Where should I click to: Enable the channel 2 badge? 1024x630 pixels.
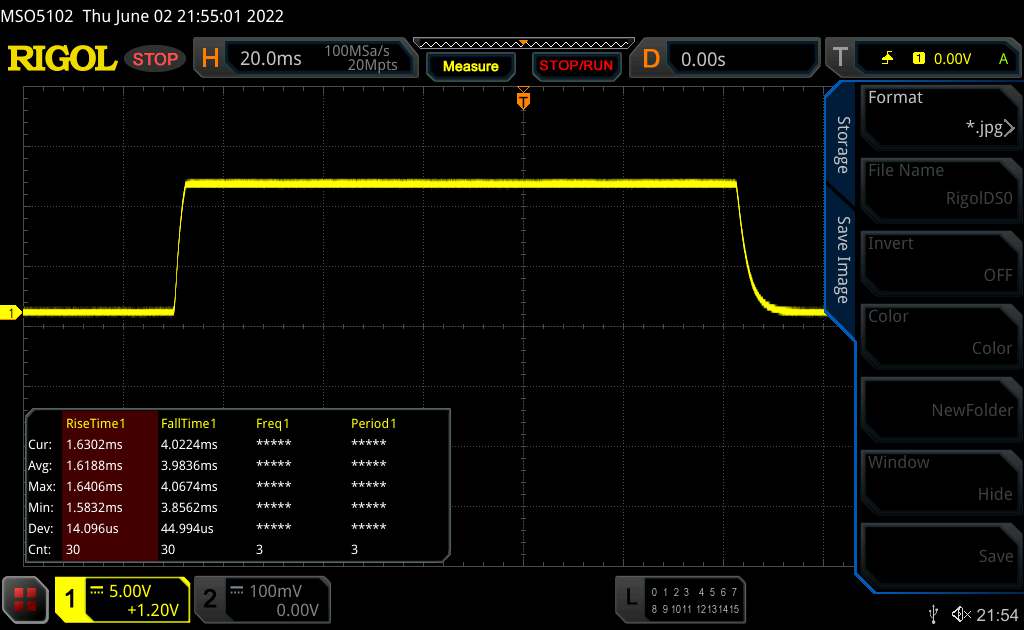[210, 599]
